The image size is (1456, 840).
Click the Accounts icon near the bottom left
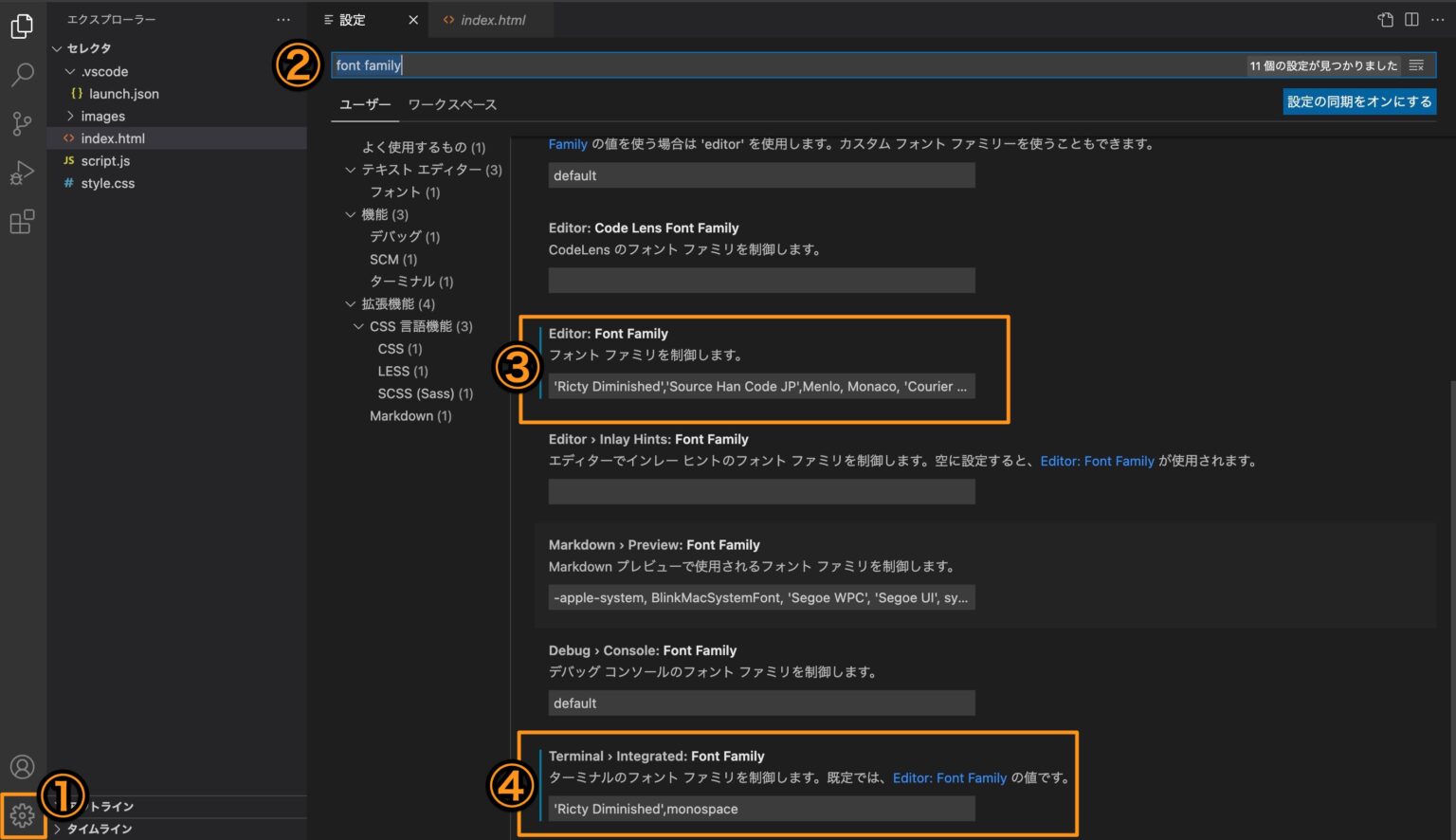point(22,767)
